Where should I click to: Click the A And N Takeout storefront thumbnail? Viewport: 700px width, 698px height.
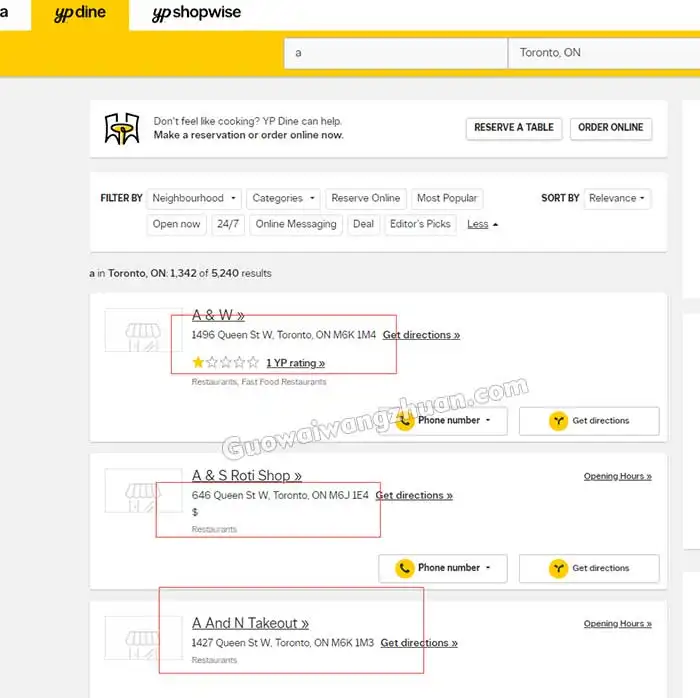click(143, 638)
